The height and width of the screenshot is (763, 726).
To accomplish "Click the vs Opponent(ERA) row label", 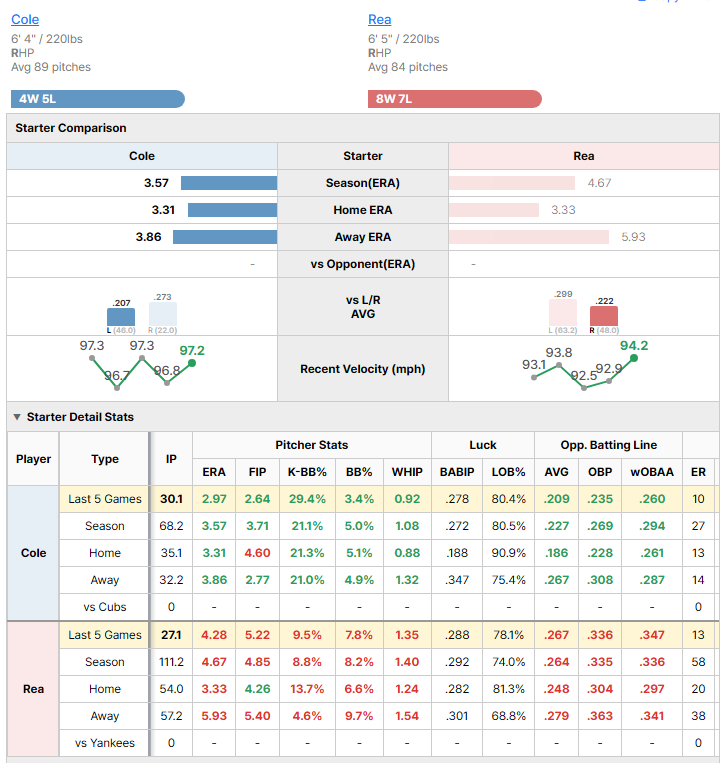I will point(363,264).
